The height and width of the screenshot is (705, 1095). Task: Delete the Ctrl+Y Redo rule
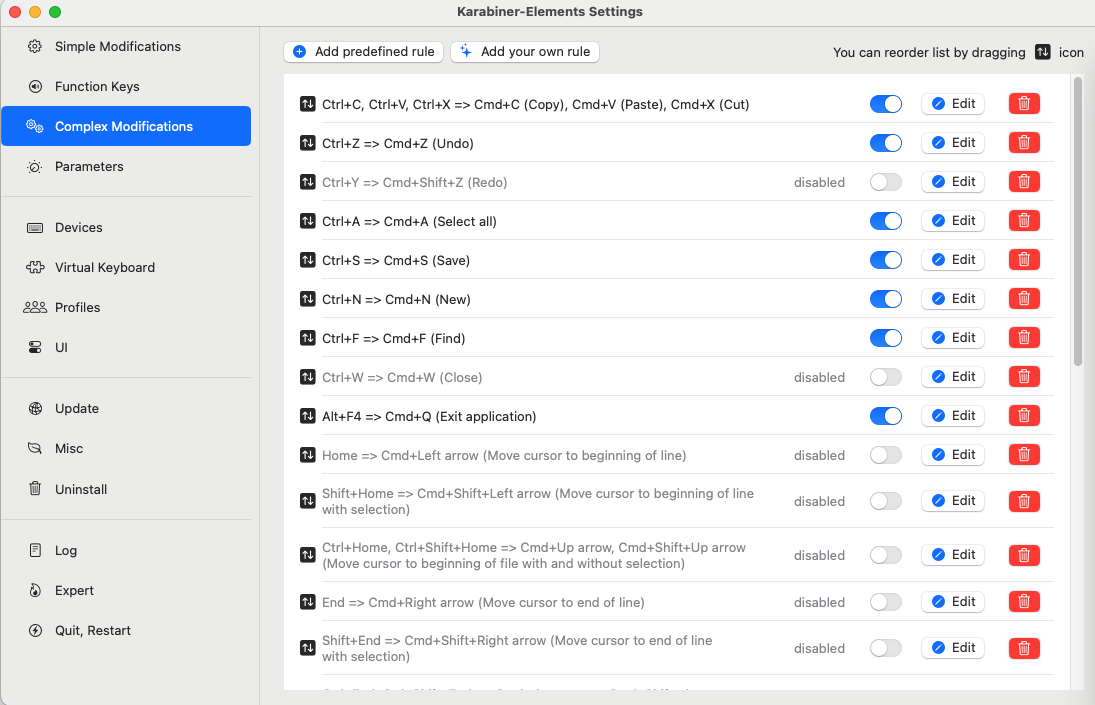[1024, 181]
